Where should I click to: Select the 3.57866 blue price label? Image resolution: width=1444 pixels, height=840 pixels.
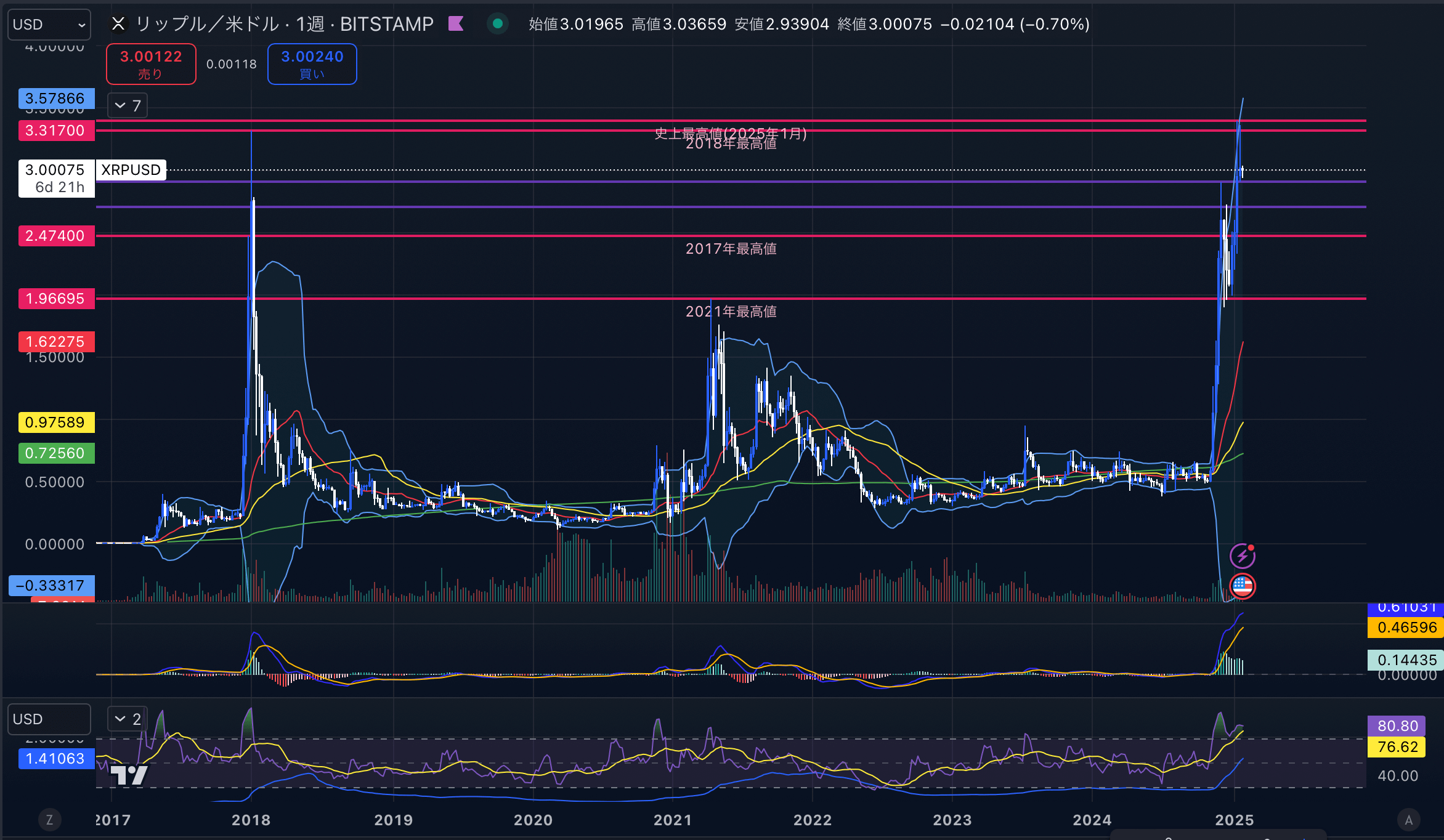[57, 99]
